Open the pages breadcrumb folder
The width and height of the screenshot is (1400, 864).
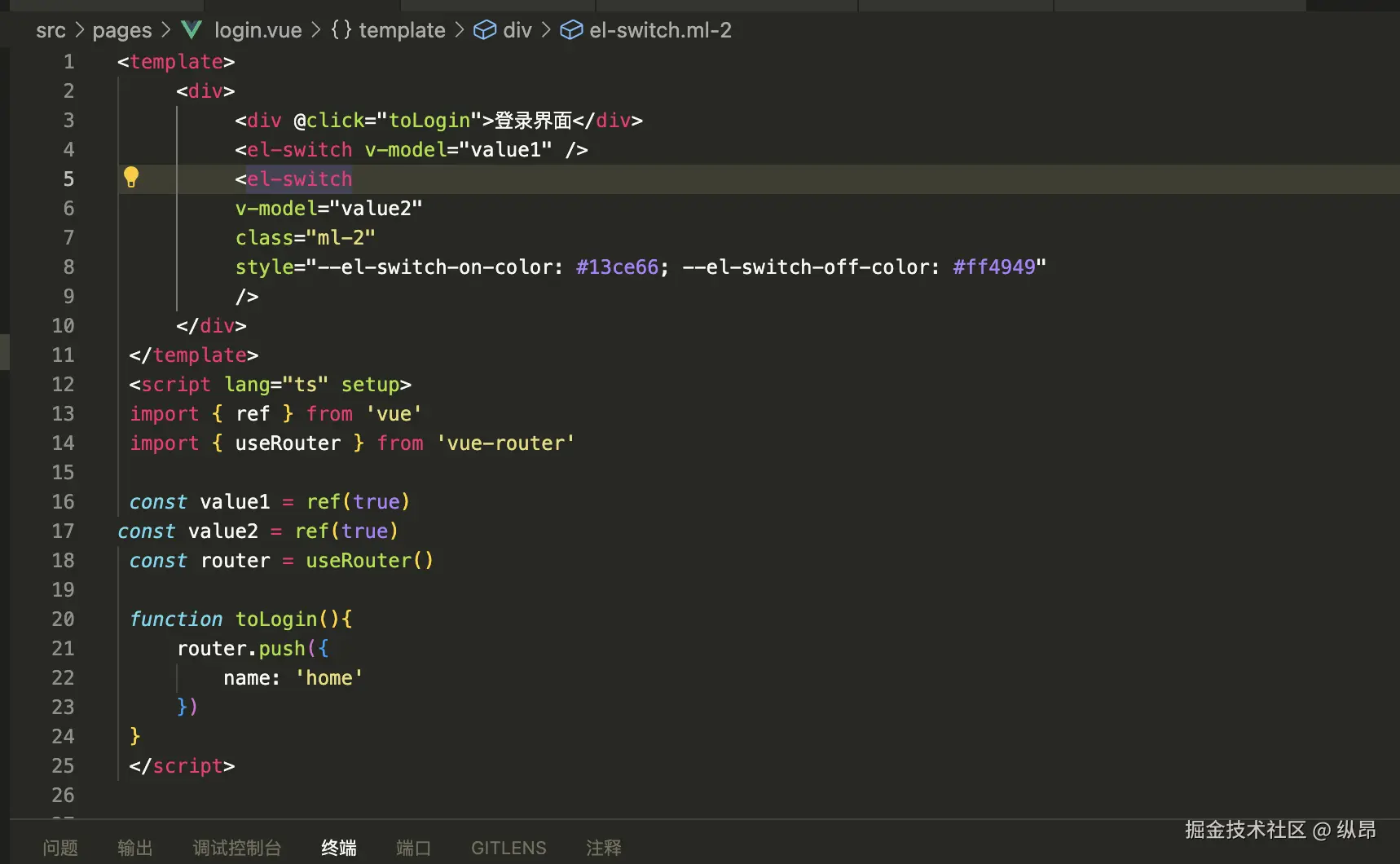tap(122, 30)
